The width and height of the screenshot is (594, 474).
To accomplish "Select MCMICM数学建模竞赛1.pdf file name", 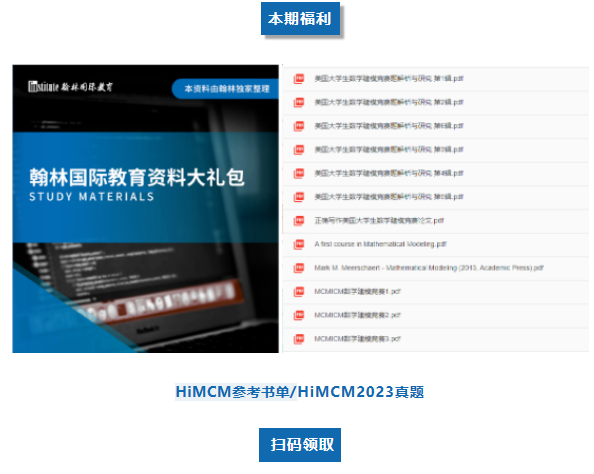I will coord(357,291).
